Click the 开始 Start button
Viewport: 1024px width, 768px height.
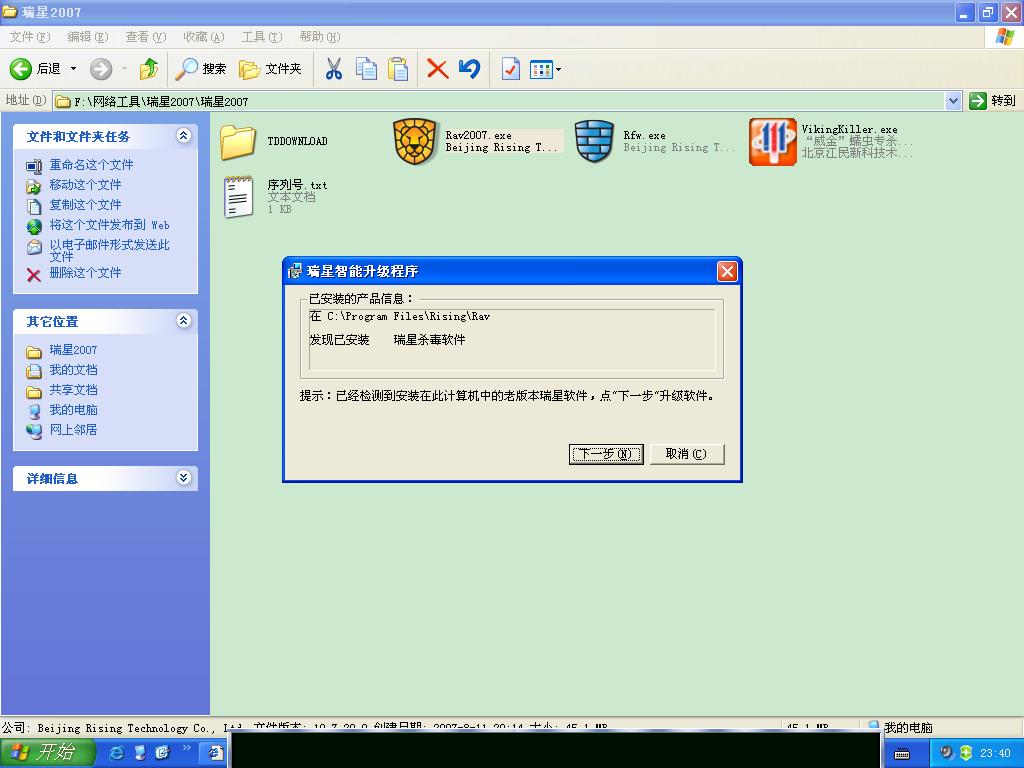[47, 752]
